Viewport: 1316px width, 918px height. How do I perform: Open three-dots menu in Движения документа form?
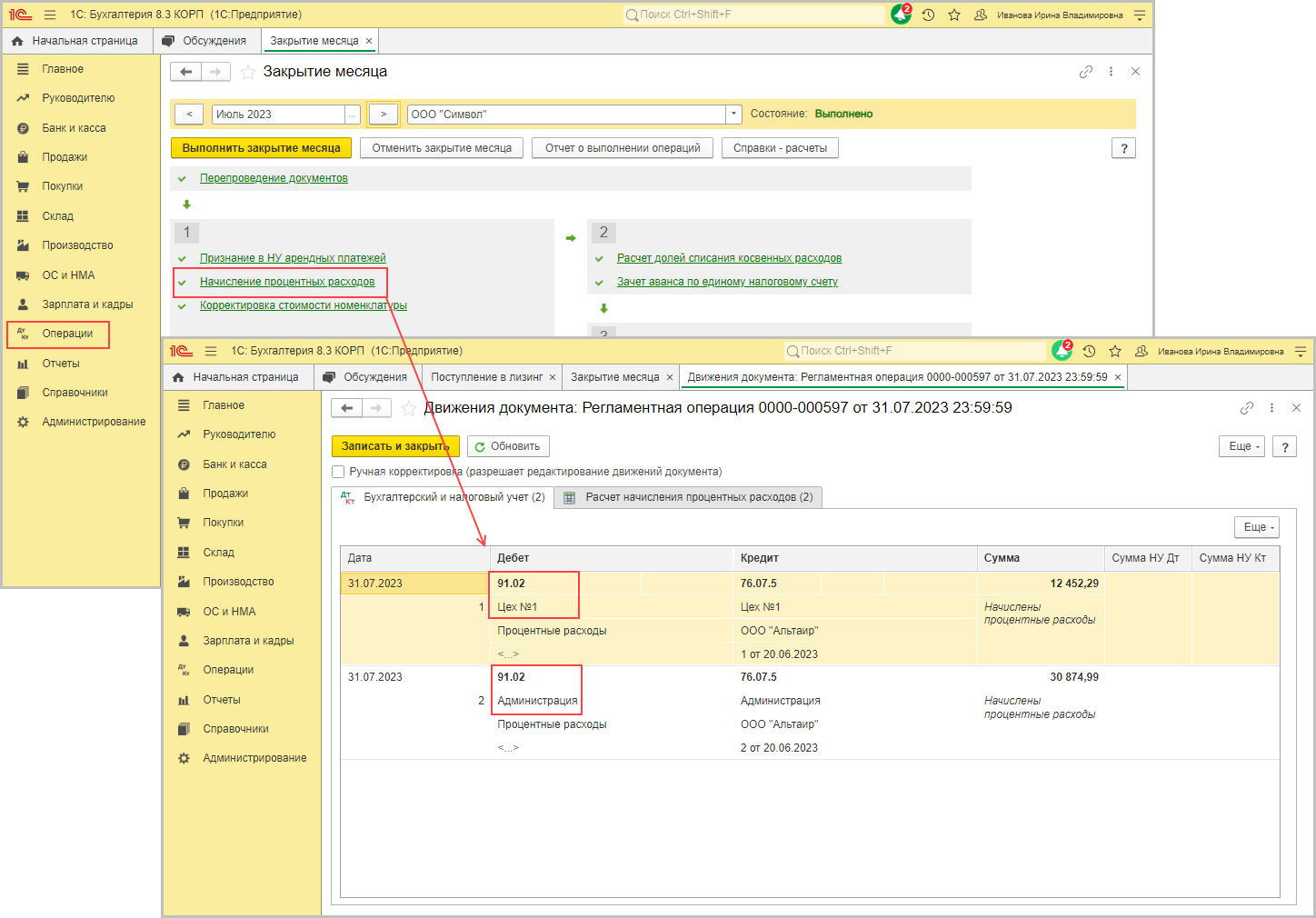click(1271, 408)
